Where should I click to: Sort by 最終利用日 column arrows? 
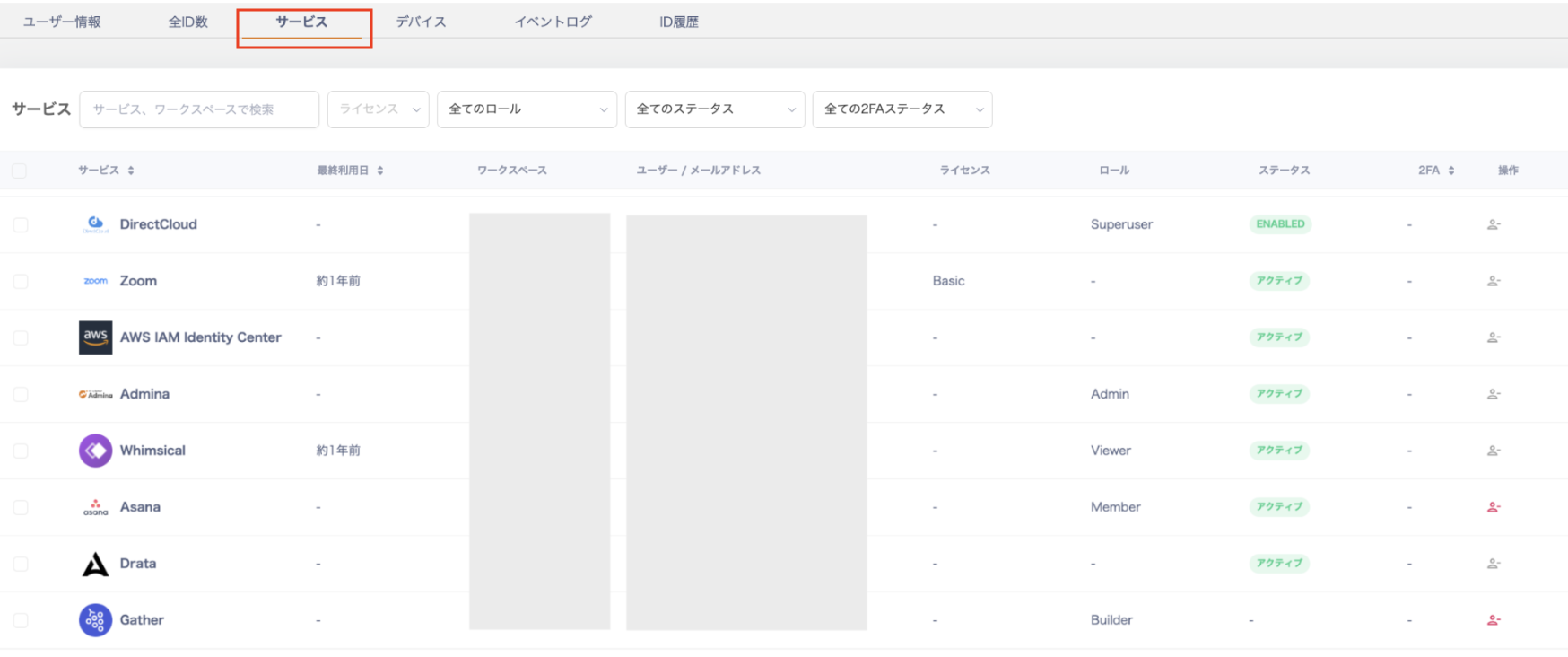[x=380, y=171]
